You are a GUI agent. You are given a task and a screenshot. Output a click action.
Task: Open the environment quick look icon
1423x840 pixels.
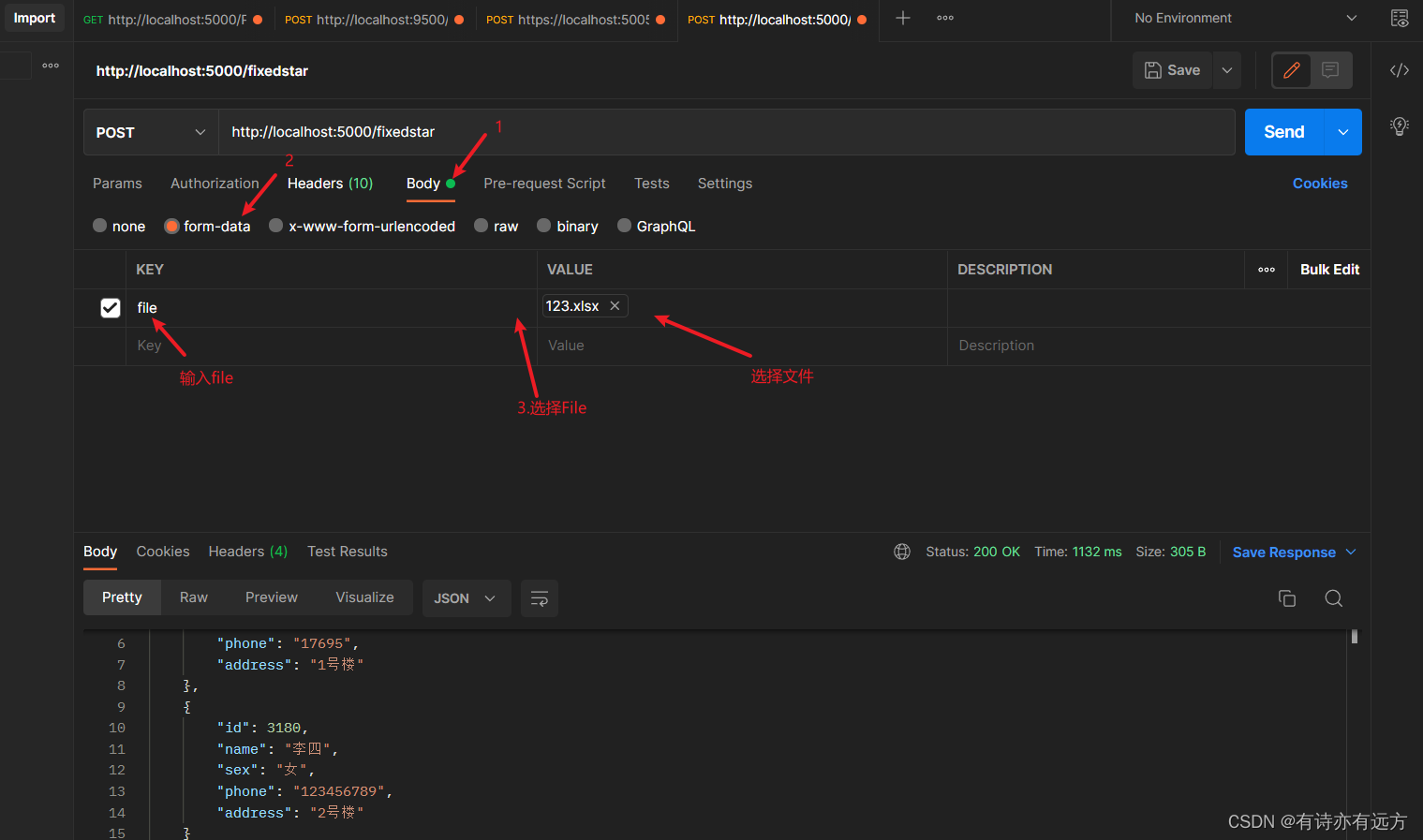coord(1399,18)
